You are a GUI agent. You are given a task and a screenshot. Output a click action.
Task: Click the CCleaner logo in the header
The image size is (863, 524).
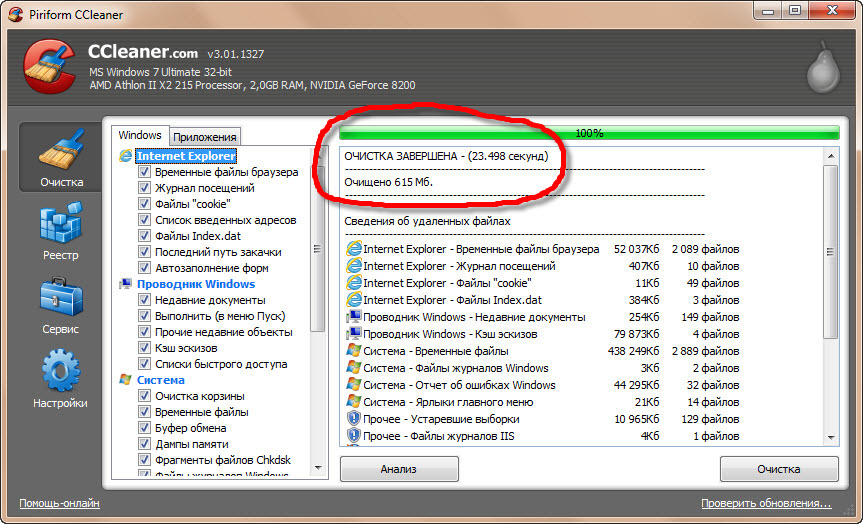click(x=50, y=66)
